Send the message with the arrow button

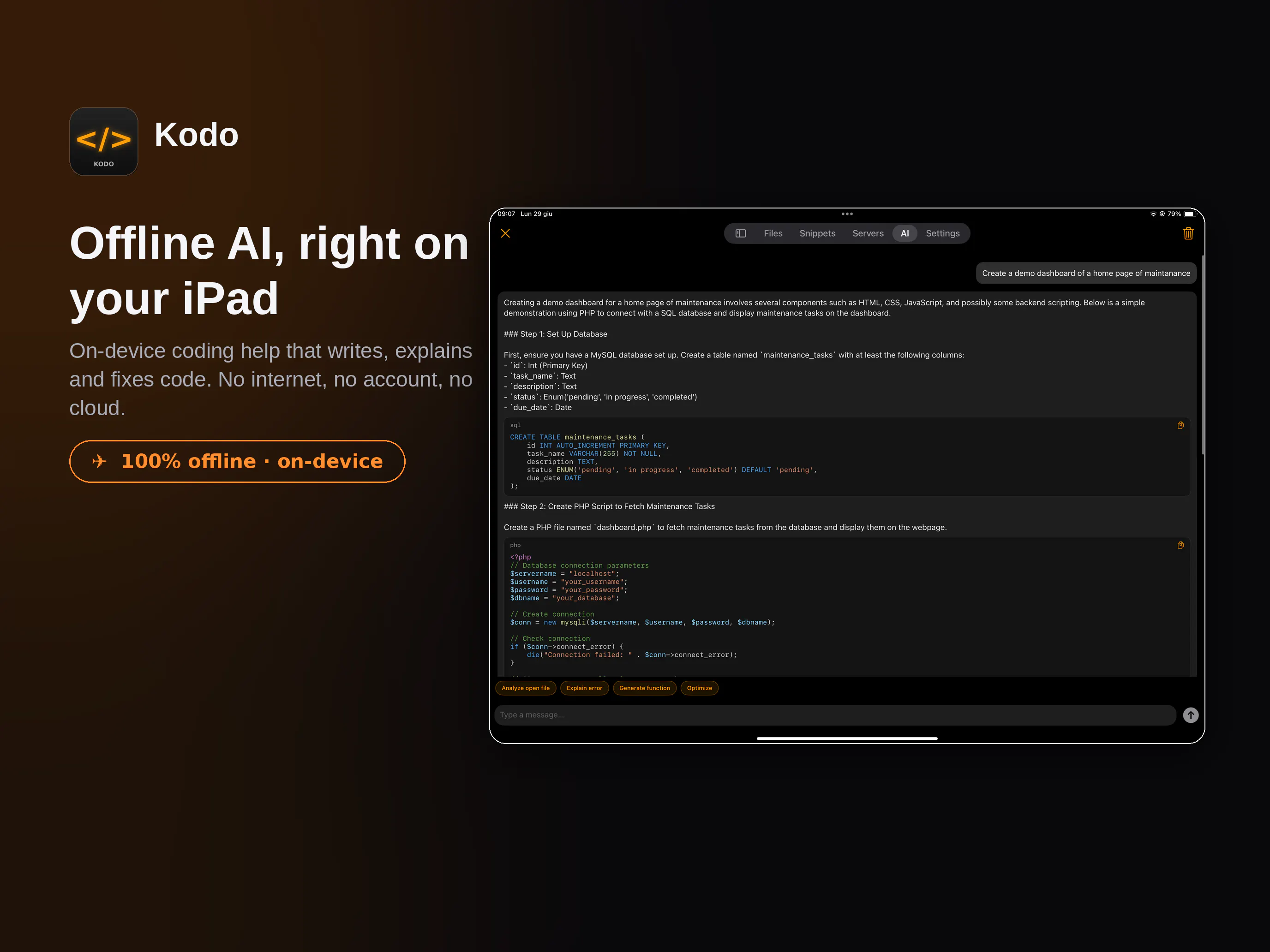[x=1190, y=715]
